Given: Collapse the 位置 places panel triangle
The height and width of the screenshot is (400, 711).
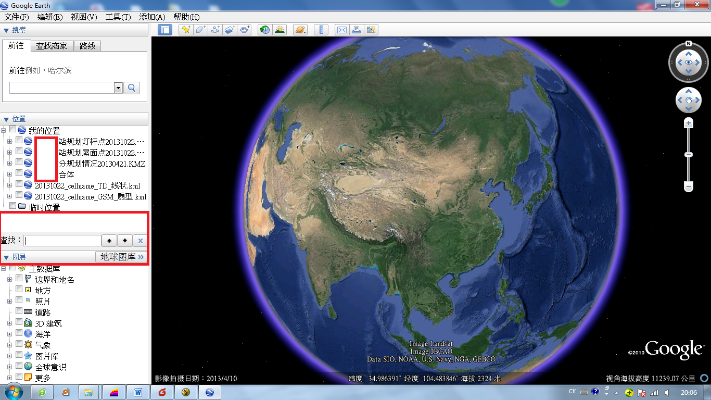Looking at the screenshot, I should click(6, 119).
